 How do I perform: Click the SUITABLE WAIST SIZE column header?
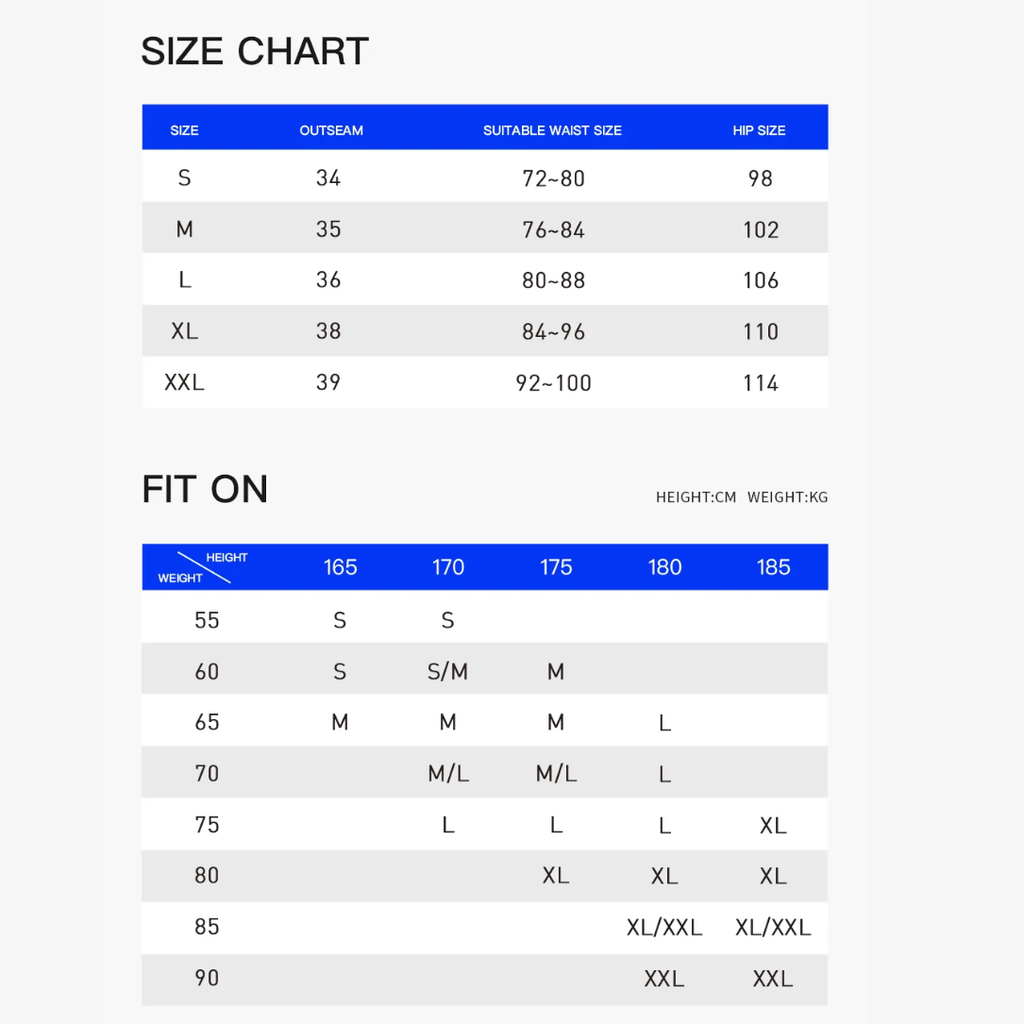(x=552, y=130)
